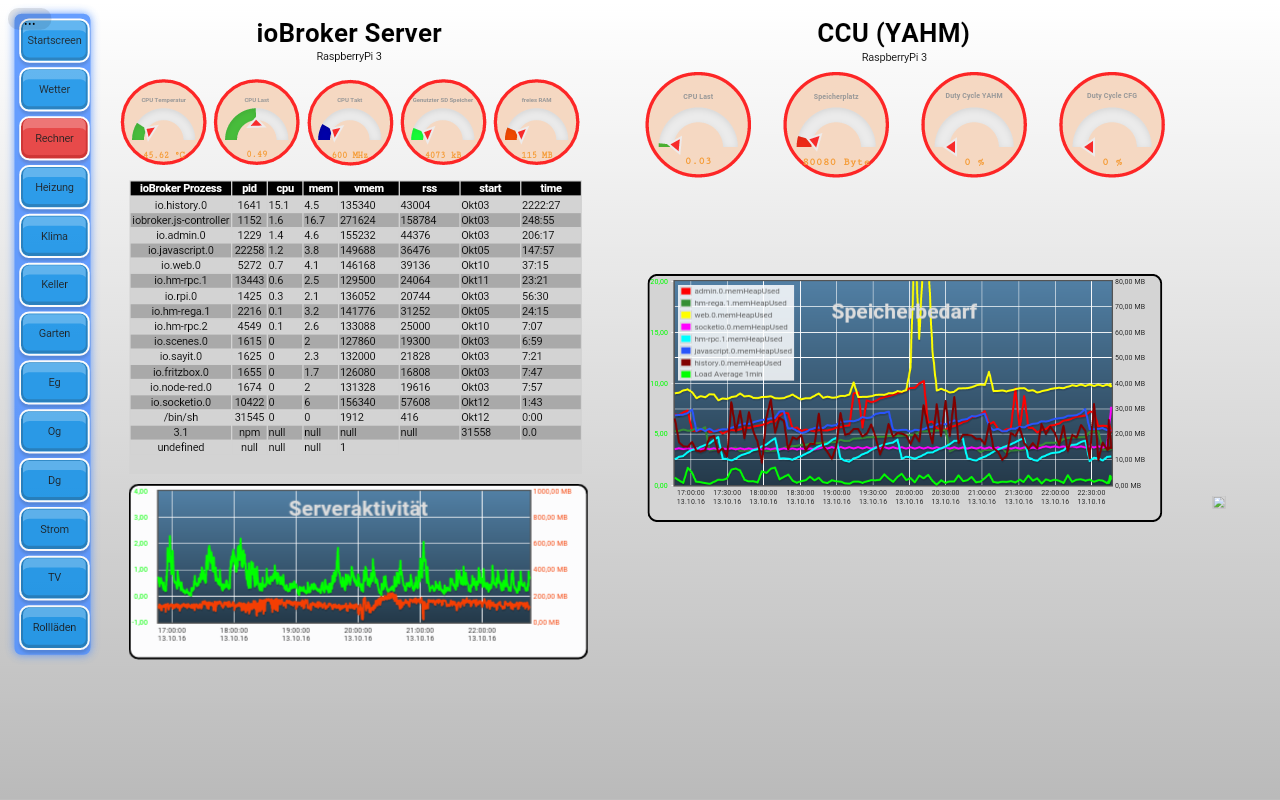The width and height of the screenshot is (1280, 800).
Task: Select the iobroker.js-controller process name
Action: [181, 220]
